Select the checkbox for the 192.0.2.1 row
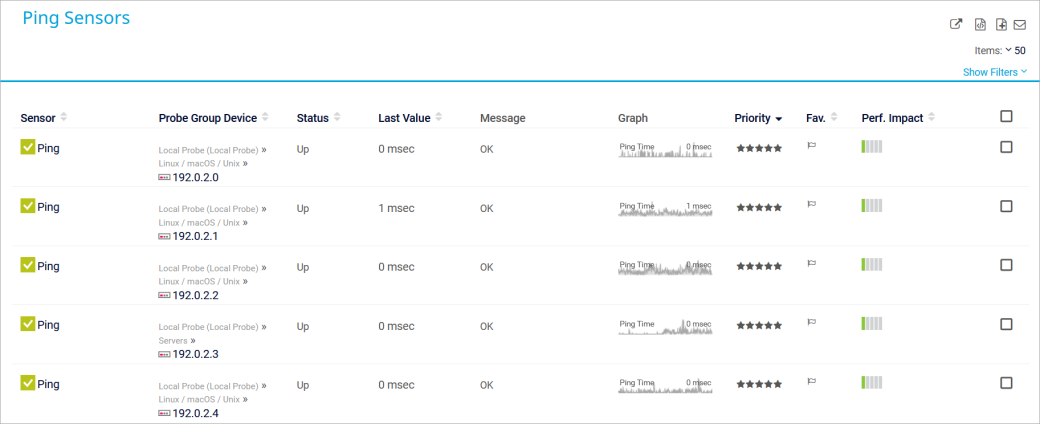The image size is (1040, 424). (1006, 207)
